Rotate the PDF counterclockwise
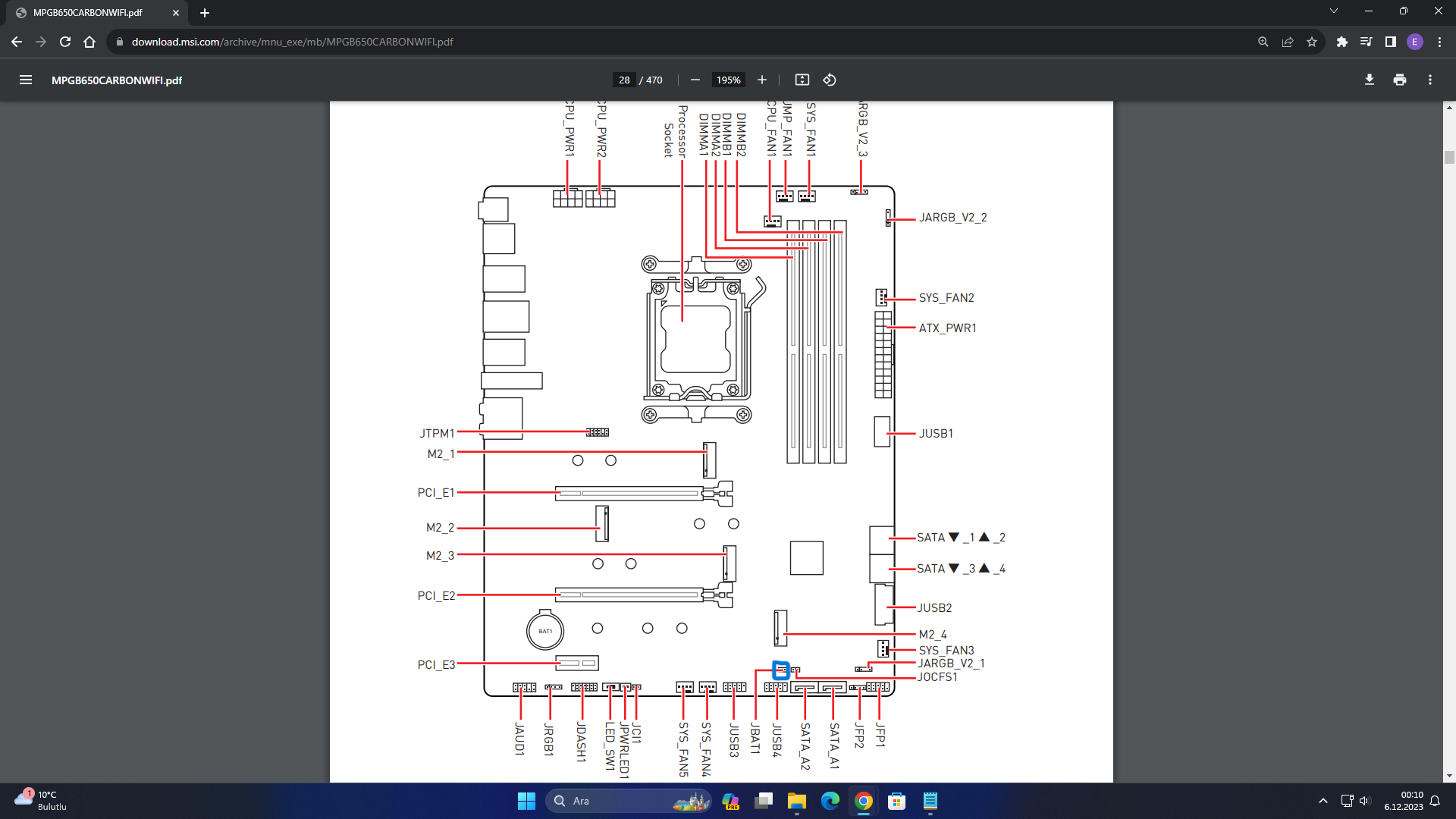 [830, 80]
